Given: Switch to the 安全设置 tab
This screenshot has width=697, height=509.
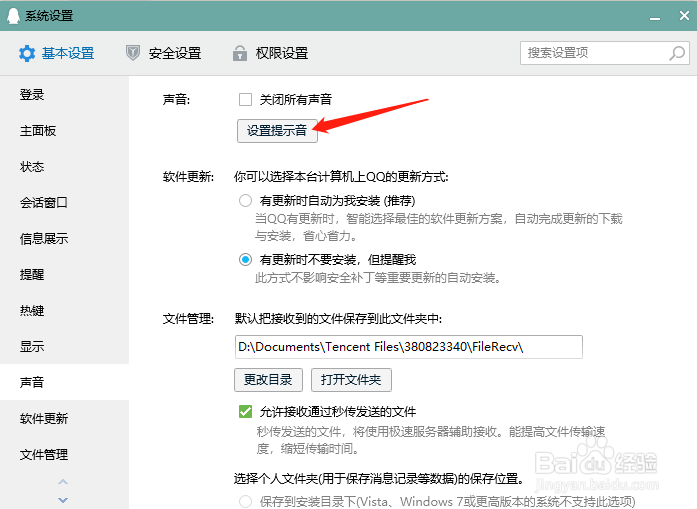Looking at the screenshot, I should [164, 53].
